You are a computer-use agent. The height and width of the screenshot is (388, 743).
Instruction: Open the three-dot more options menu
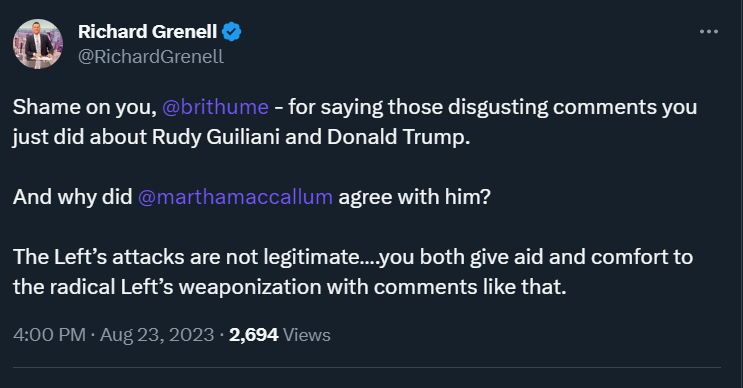click(x=708, y=32)
